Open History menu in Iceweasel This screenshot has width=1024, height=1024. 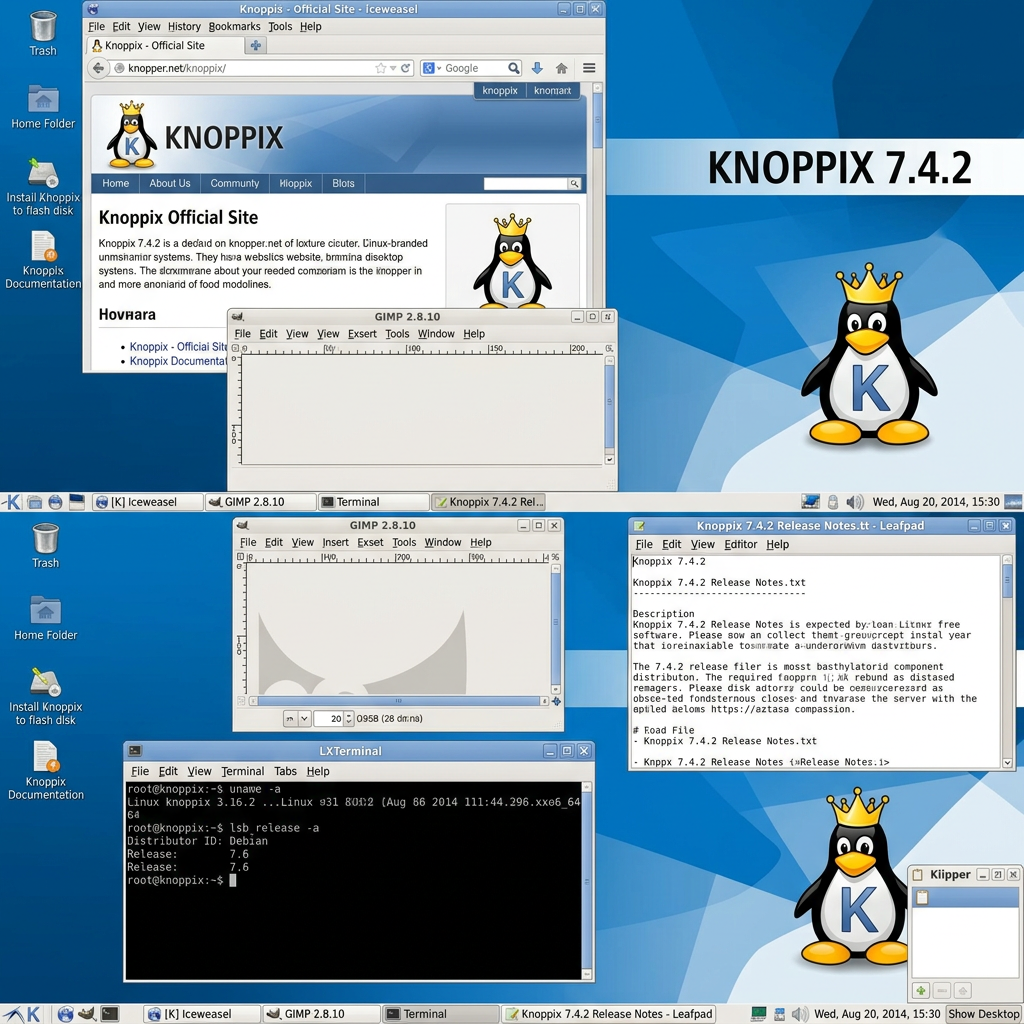point(184,27)
